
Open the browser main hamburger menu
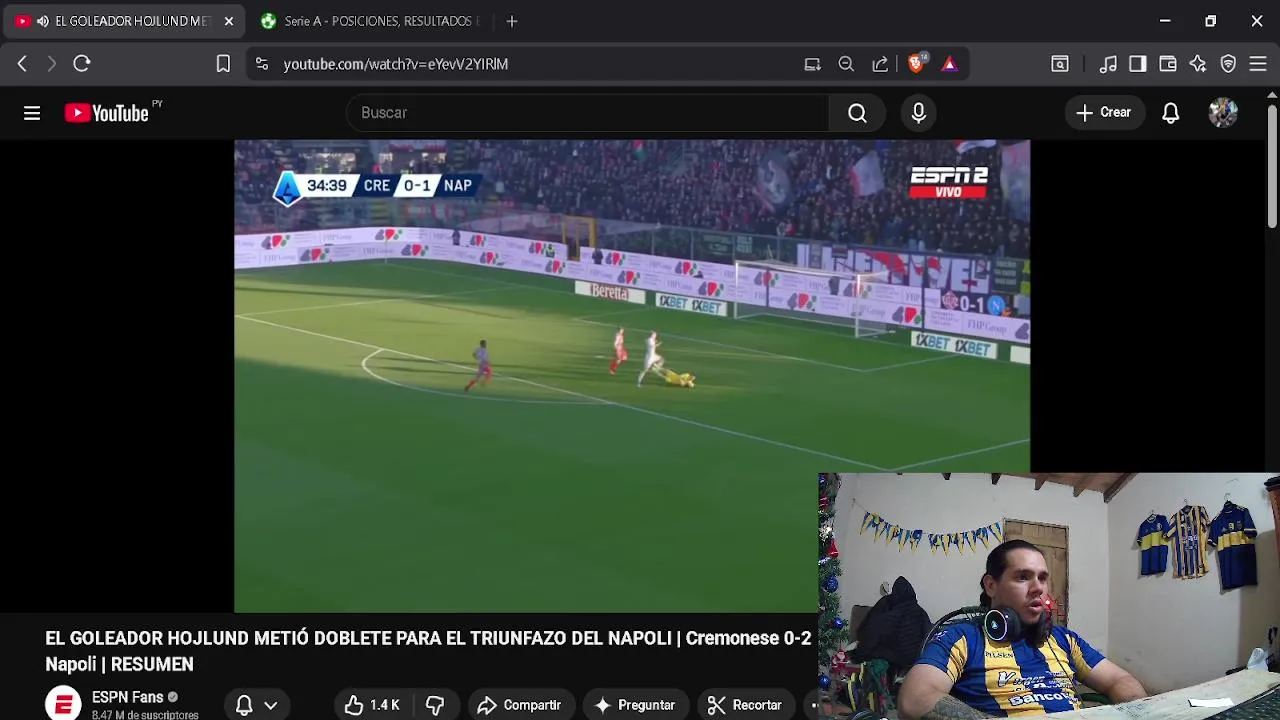pyautogui.click(x=1258, y=64)
